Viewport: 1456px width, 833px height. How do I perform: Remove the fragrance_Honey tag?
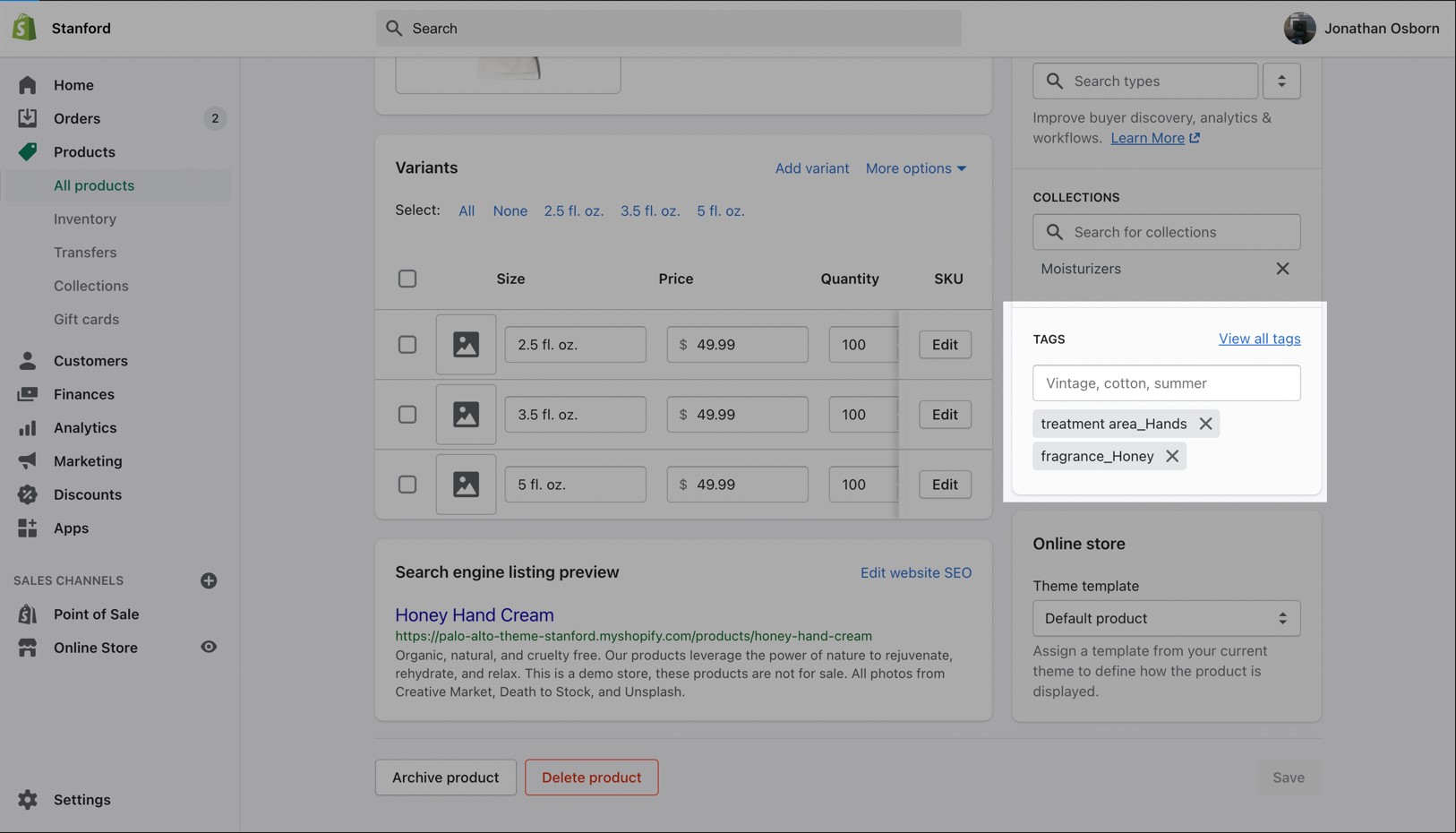[1171, 456]
